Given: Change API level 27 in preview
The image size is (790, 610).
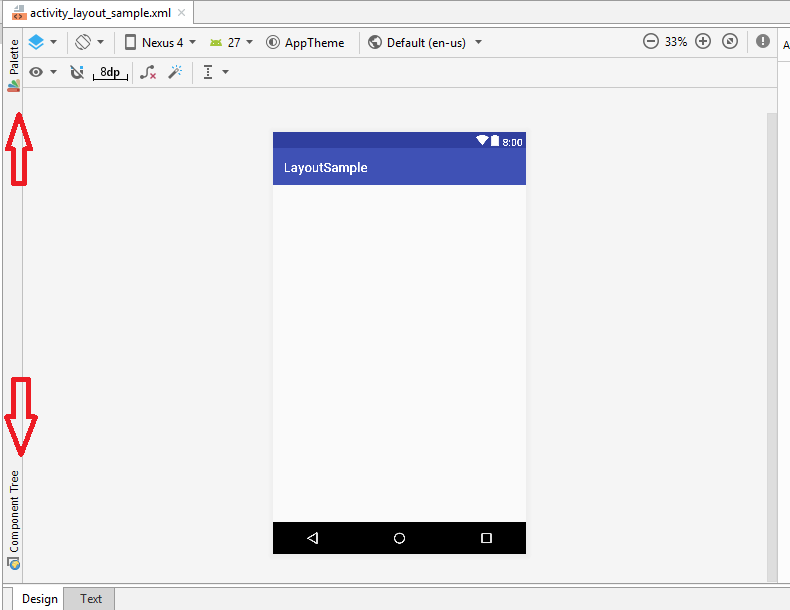Looking at the screenshot, I should coord(231,43).
